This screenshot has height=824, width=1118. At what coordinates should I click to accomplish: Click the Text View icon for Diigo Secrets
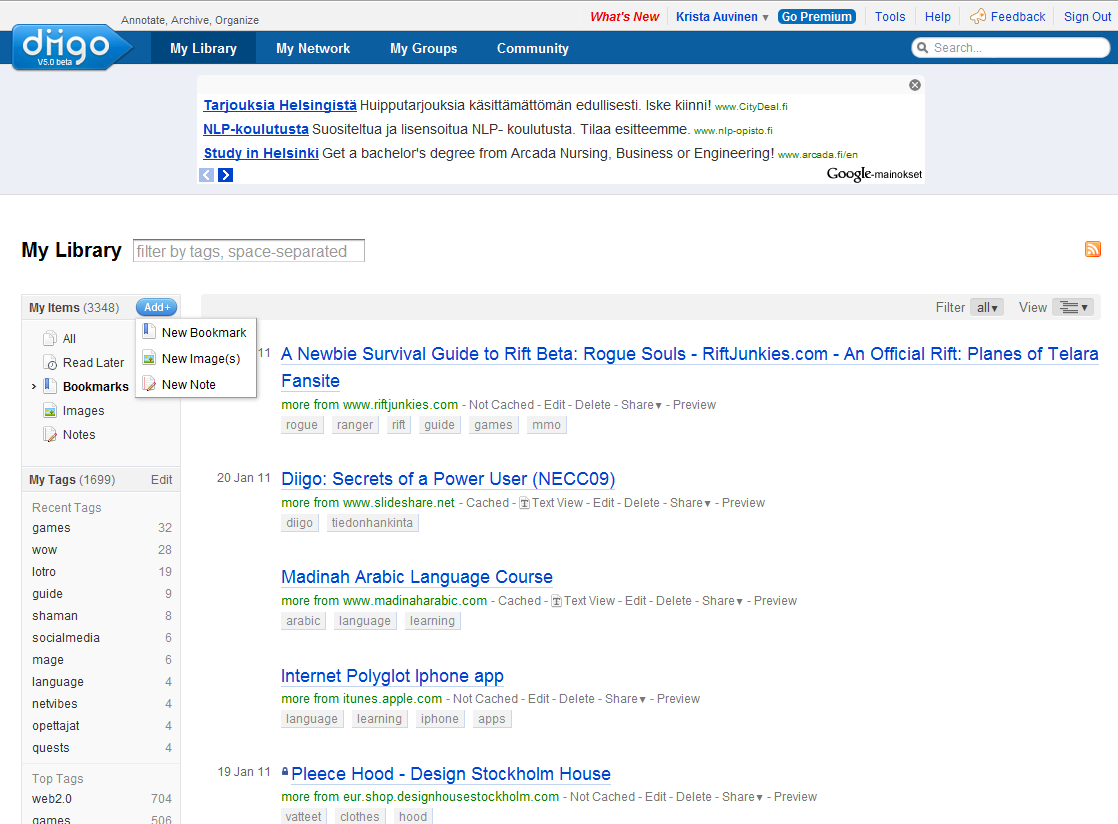click(x=524, y=503)
